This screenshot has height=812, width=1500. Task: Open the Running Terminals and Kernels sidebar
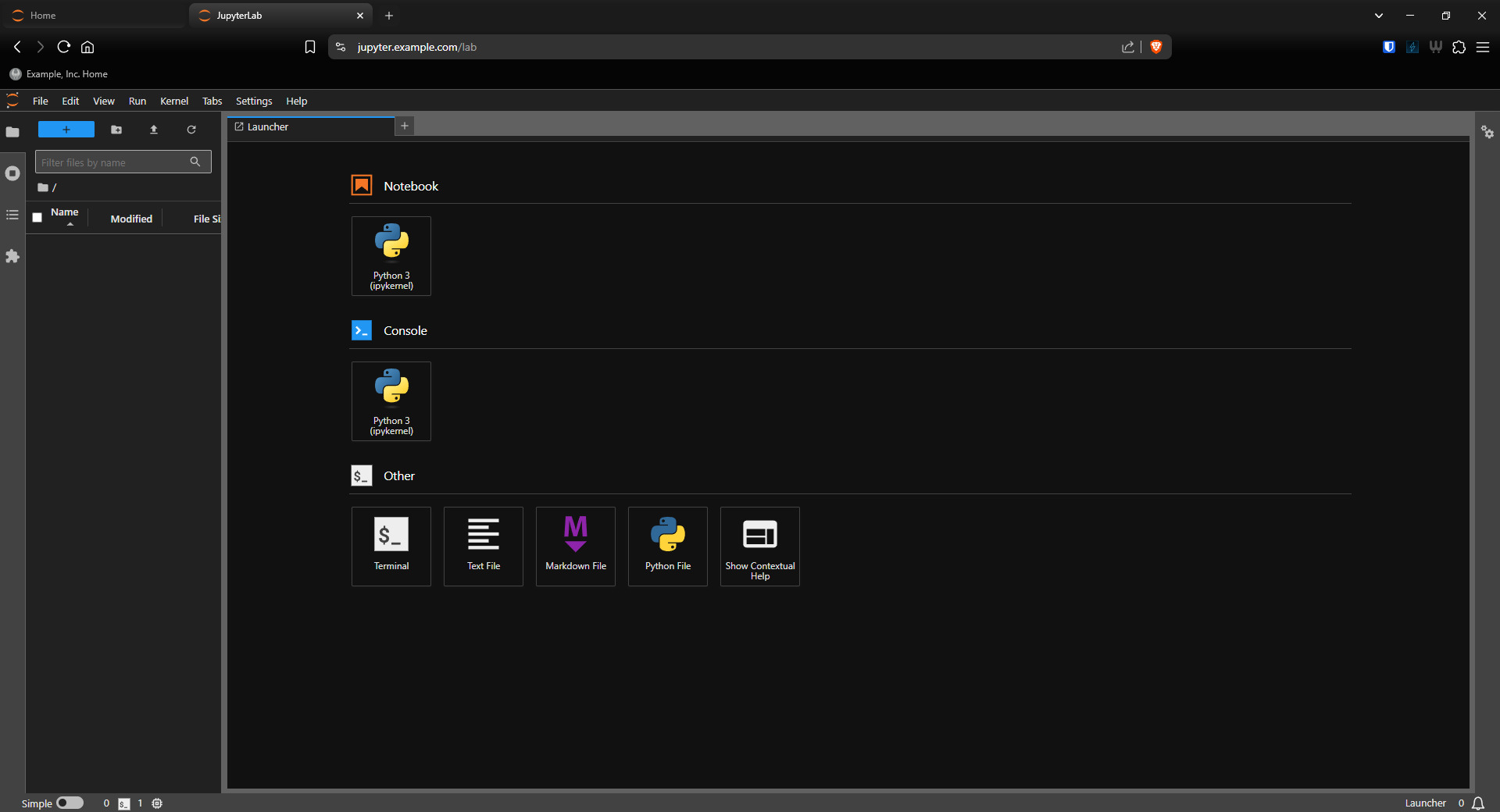[x=12, y=173]
